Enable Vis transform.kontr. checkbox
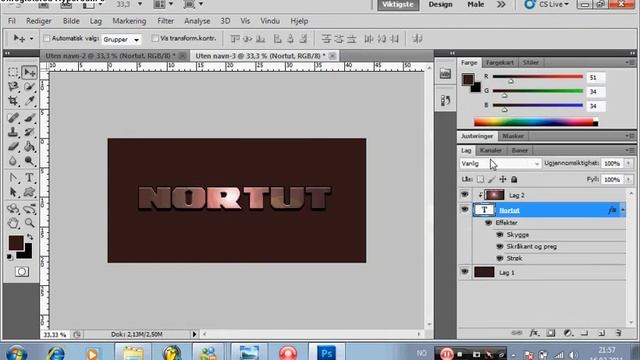640x360 pixels. [155, 38]
